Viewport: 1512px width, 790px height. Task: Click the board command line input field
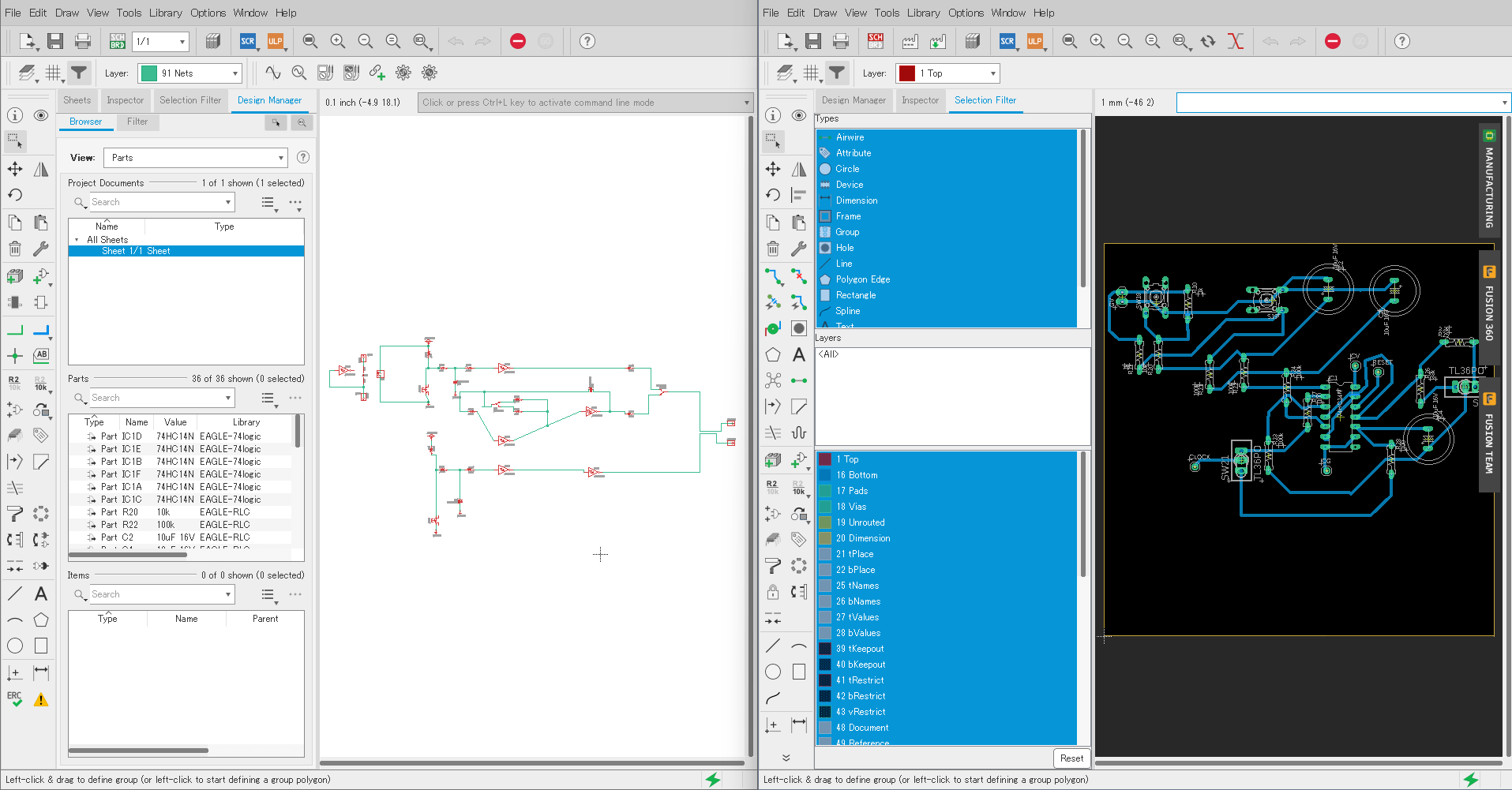point(1338,103)
